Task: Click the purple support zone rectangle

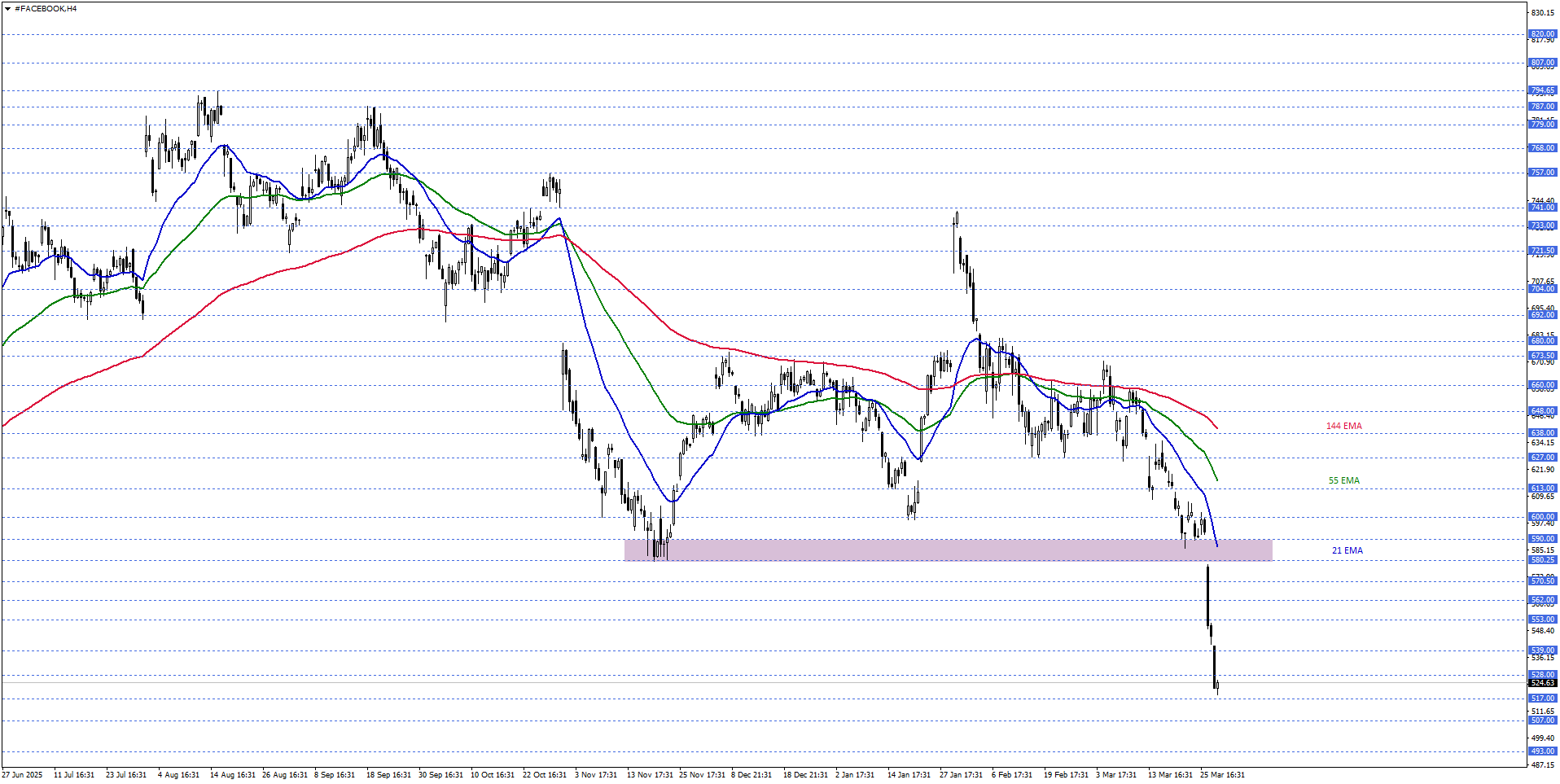Action: (948, 550)
